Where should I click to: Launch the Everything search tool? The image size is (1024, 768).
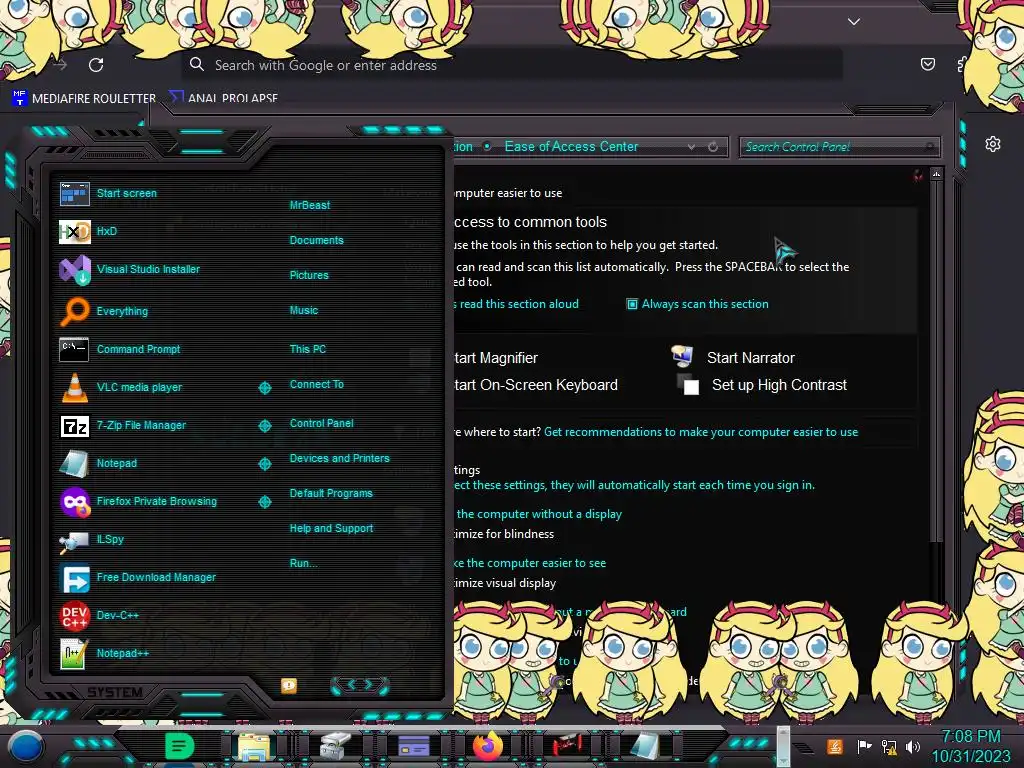[x=104, y=311]
